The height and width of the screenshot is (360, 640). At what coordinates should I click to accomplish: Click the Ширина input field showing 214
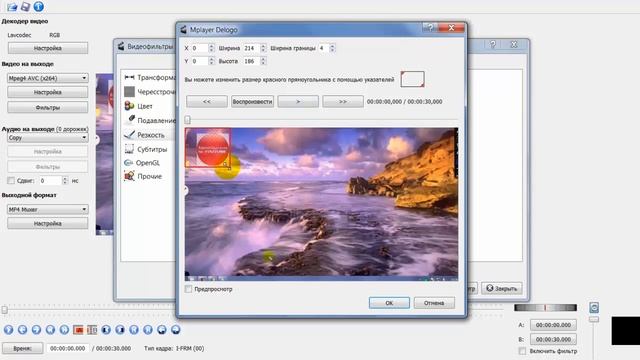point(251,48)
